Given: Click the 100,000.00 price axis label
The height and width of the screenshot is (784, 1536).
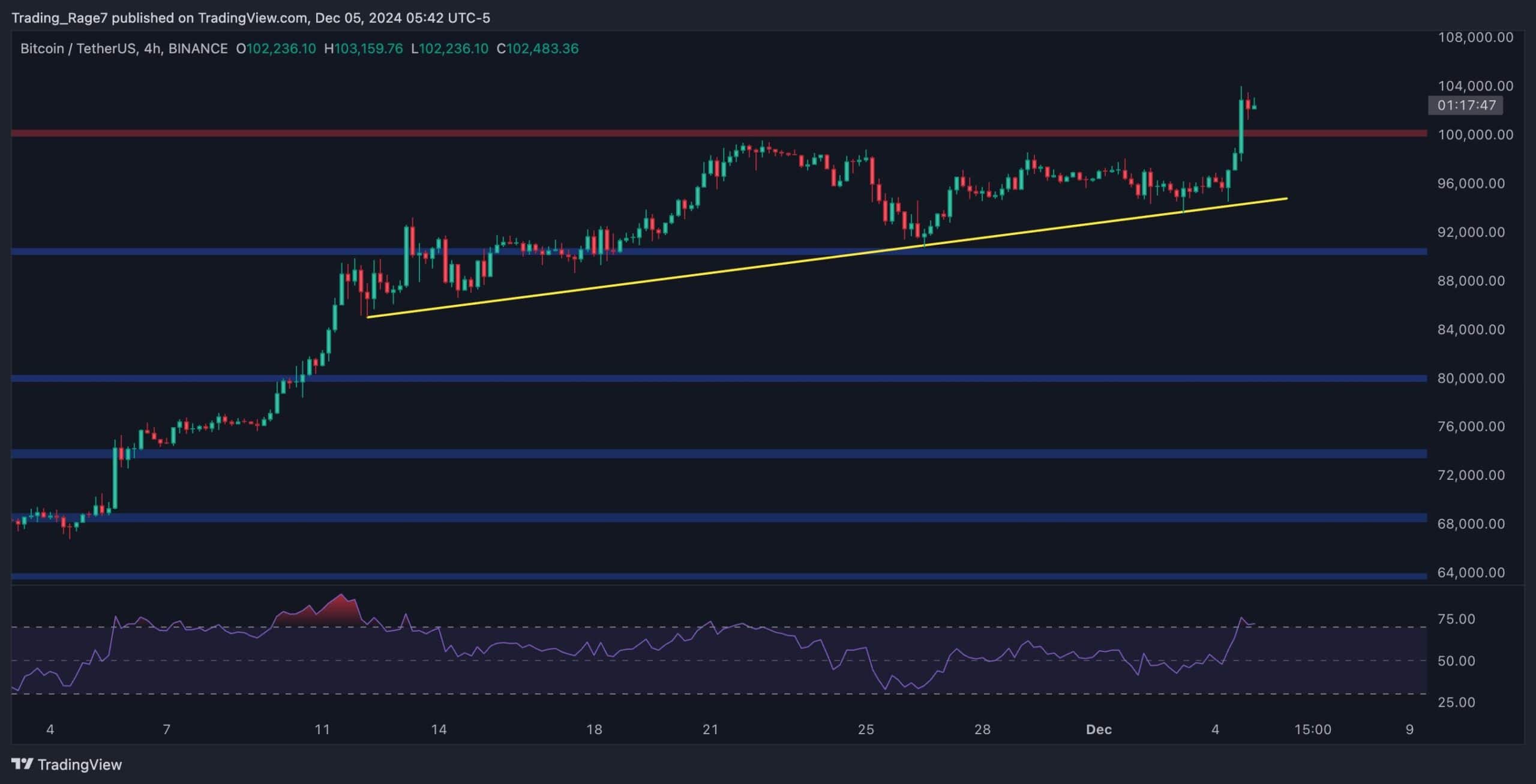Looking at the screenshot, I should click(x=1475, y=134).
